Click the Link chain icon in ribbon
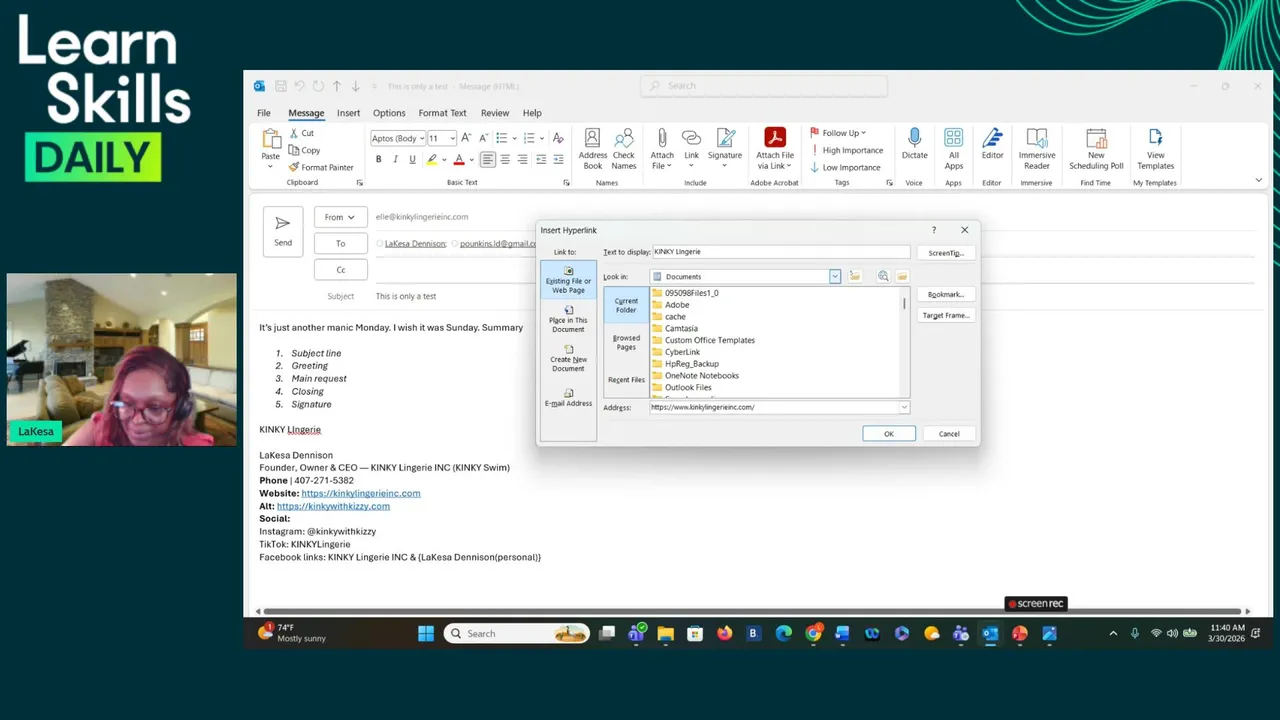Viewport: 1280px width, 720px height. (691, 138)
